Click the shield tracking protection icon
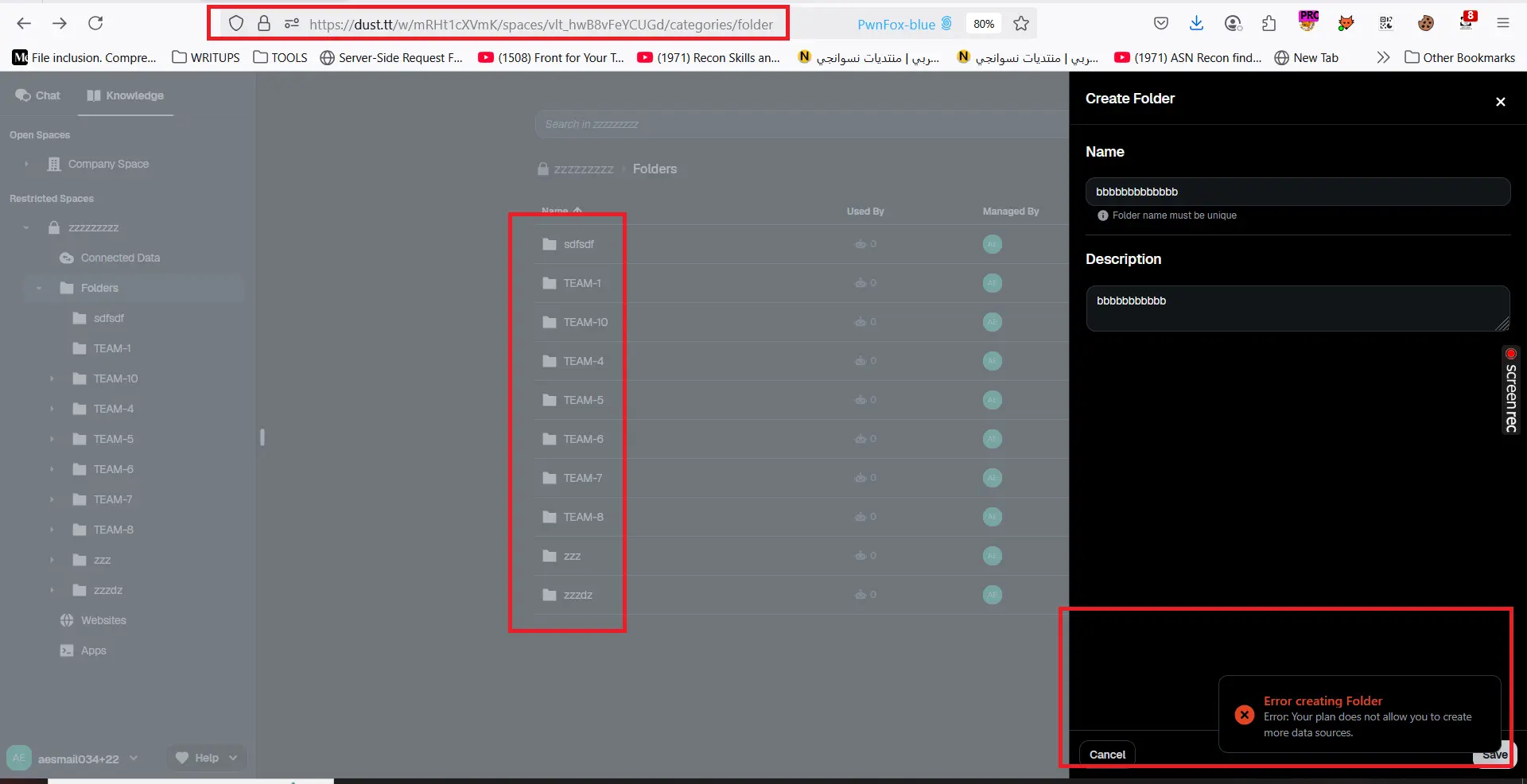The width and height of the screenshot is (1527, 784). tap(236, 24)
